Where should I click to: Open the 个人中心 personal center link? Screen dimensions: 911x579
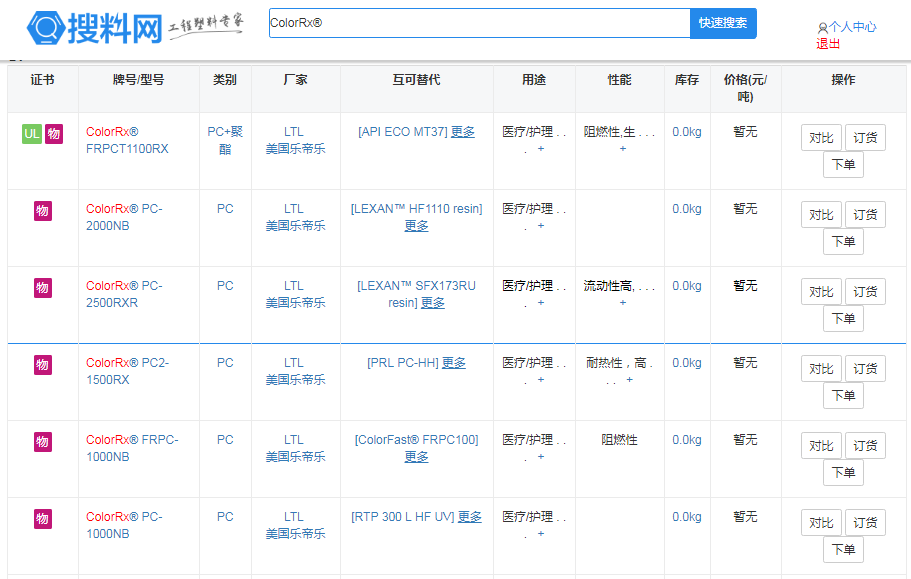(x=851, y=27)
